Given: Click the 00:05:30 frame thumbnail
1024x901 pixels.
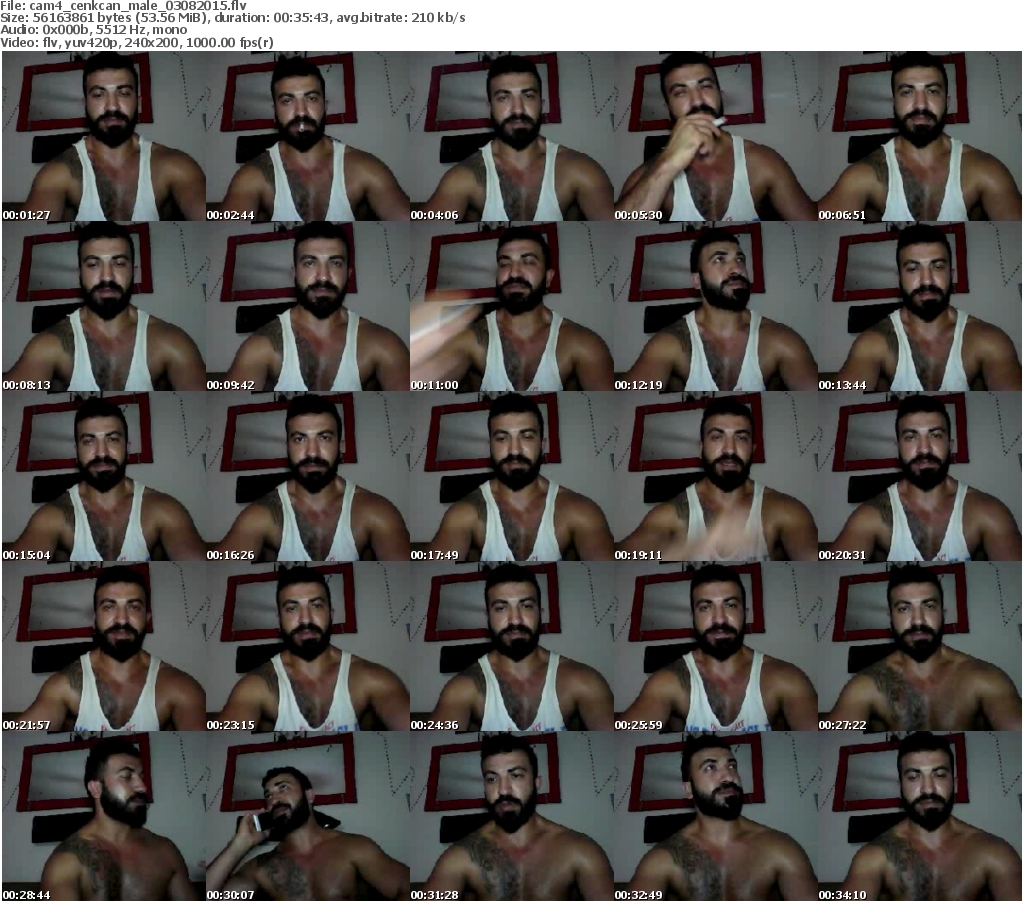Looking at the screenshot, I should coord(716,136).
